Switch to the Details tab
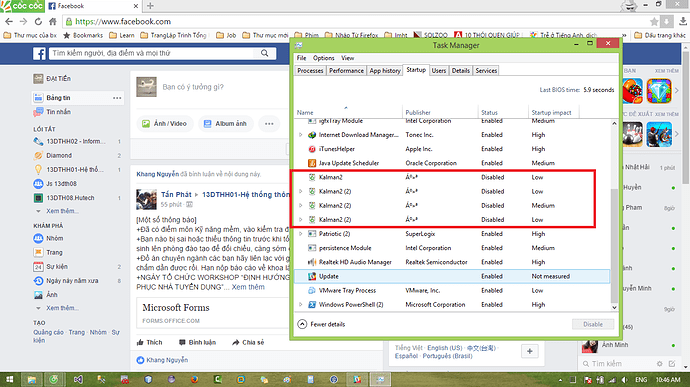This screenshot has height=387, width=690. [461, 70]
